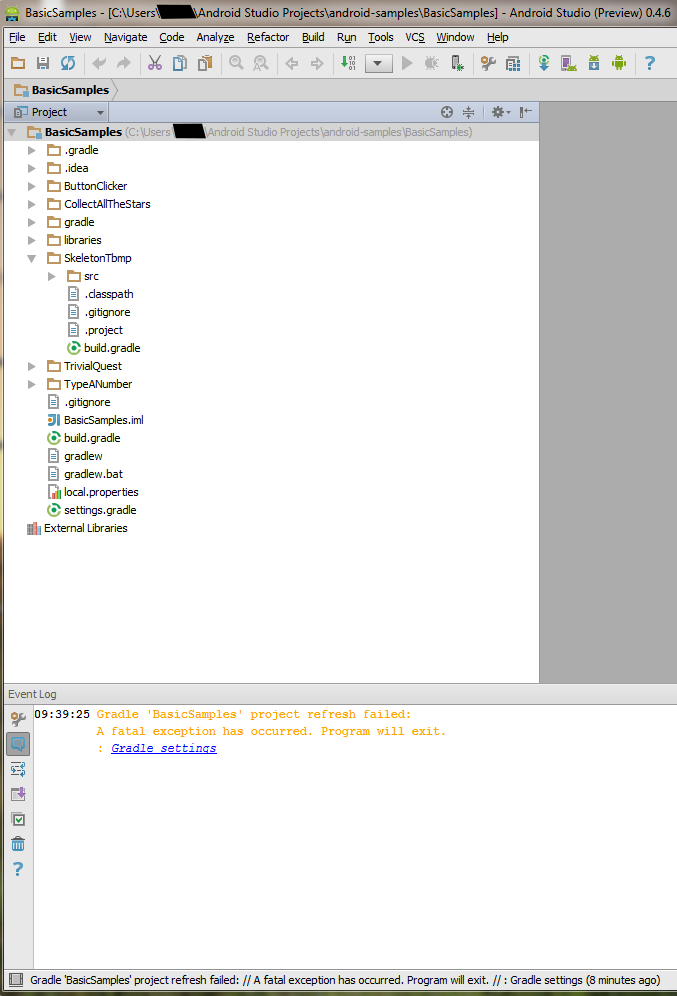Open the SDK Manager icon
Image resolution: width=677 pixels, height=996 pixels.
[594, 63]
